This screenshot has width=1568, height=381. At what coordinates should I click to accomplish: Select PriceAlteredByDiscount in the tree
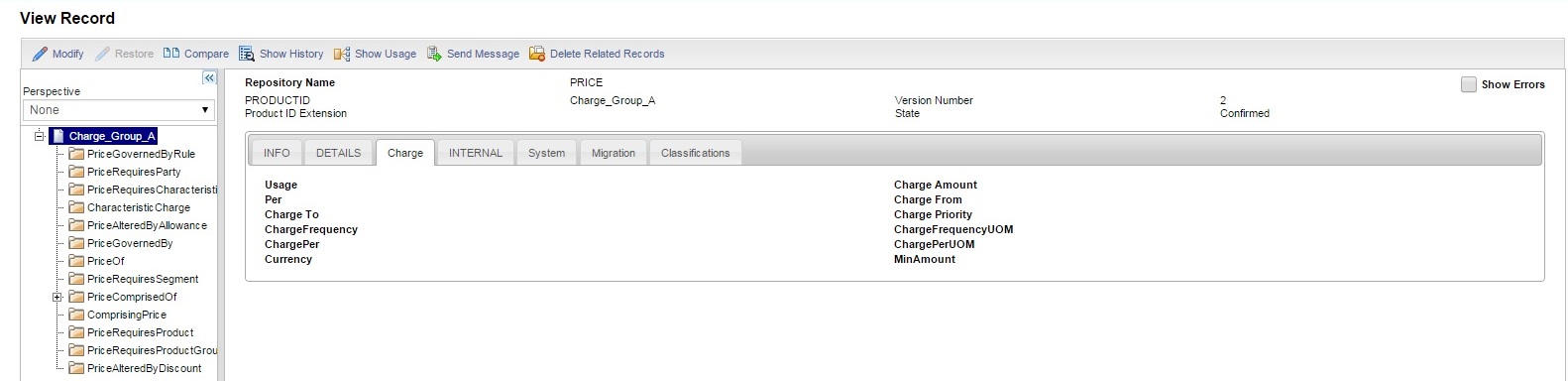click(x=144, y=368)
